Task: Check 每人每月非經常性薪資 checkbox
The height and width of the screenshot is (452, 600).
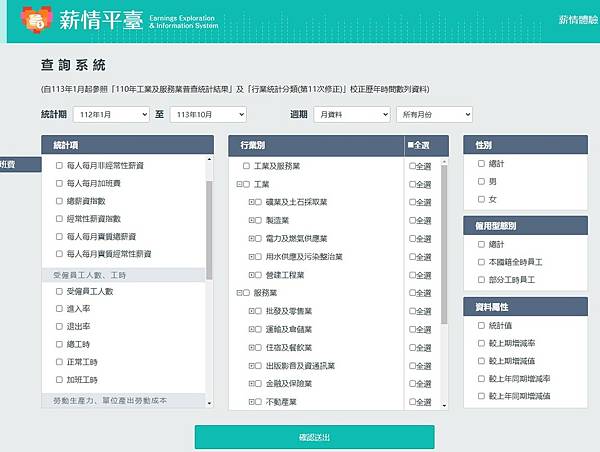Action: pos(59,165)
